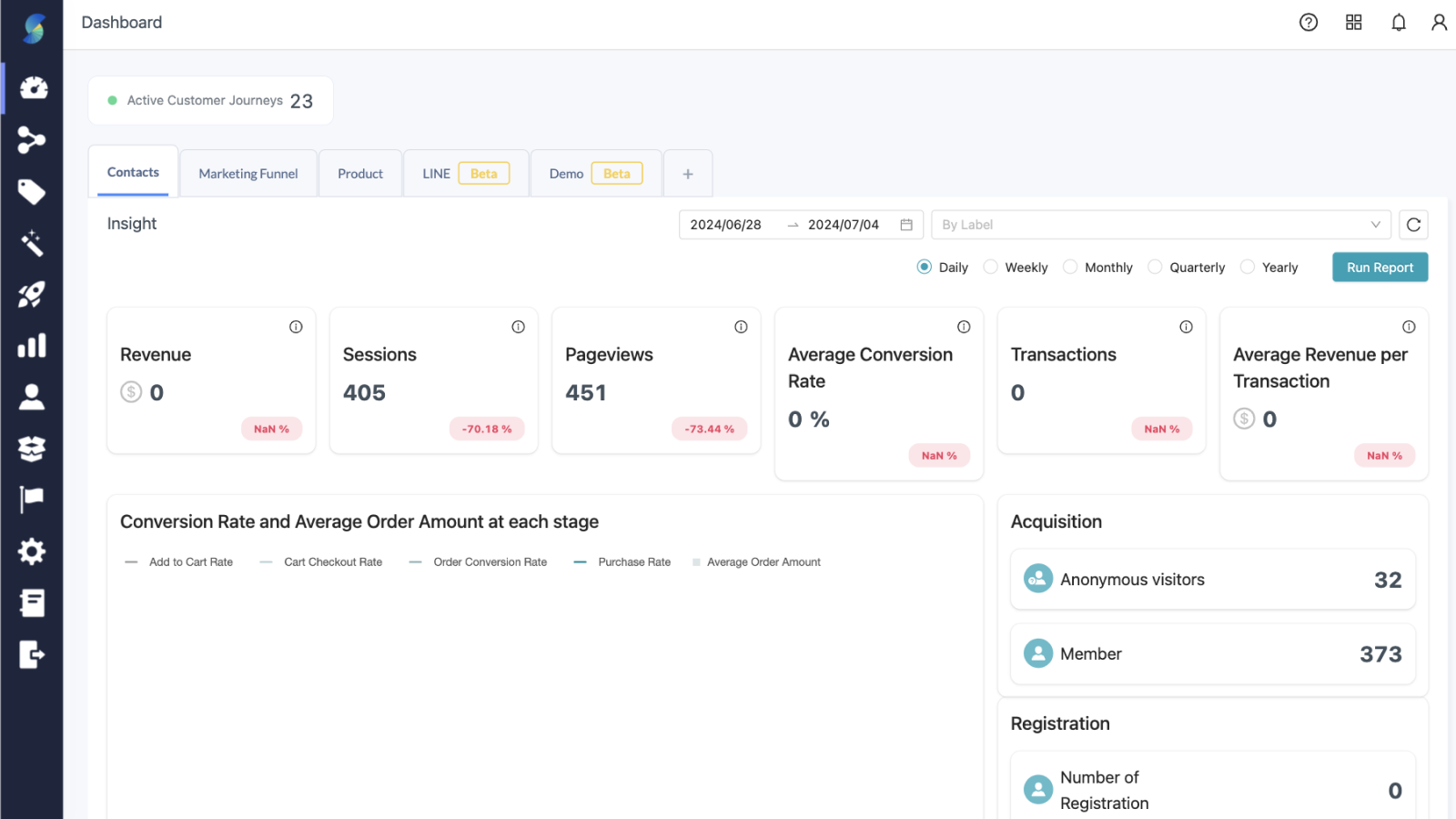Open the By Label dropdown
The width and height of the screenshot is (1456, 819).
[1160, 224]
